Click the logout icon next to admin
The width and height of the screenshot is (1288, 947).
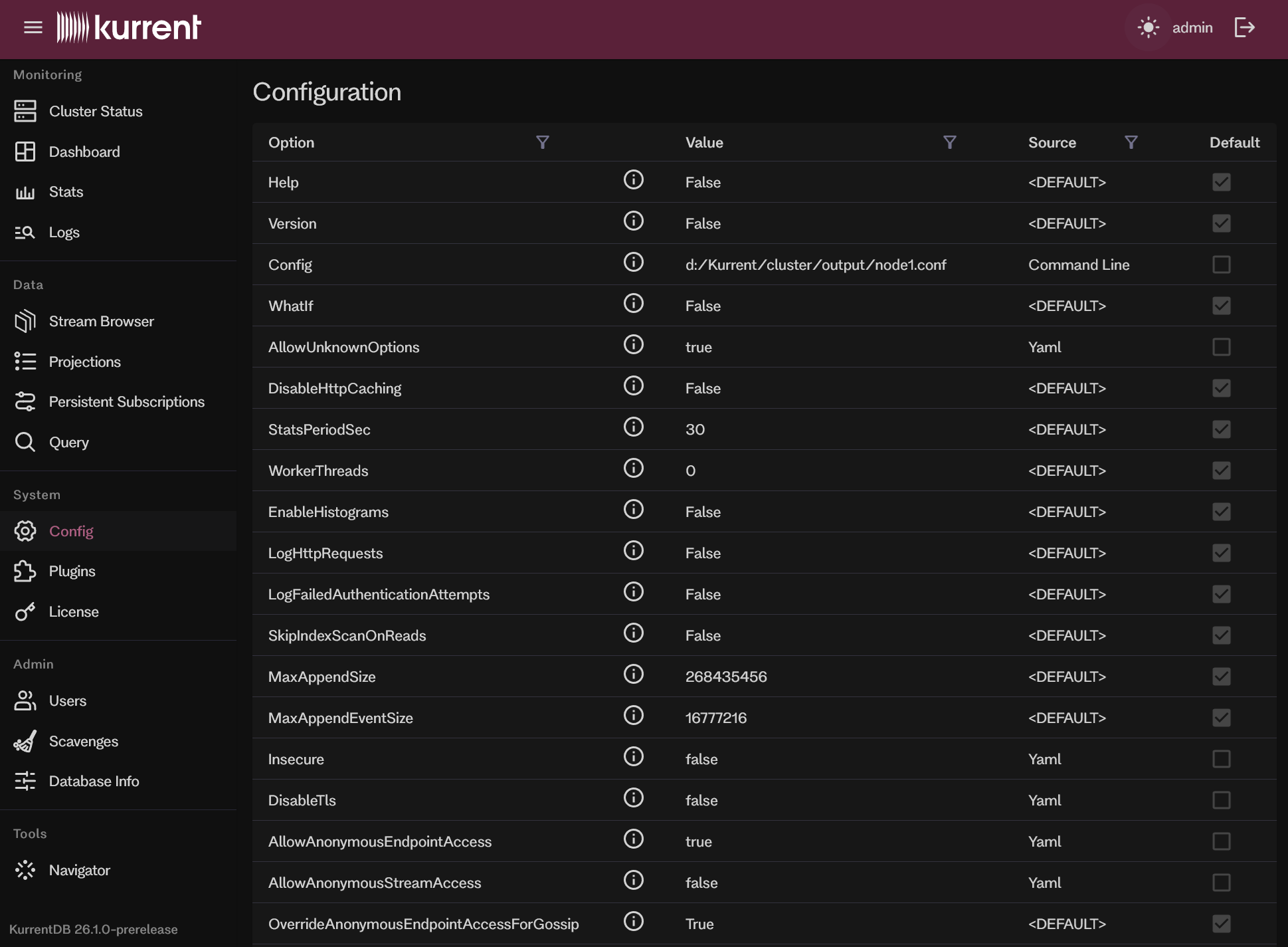tap(1244, 27)
